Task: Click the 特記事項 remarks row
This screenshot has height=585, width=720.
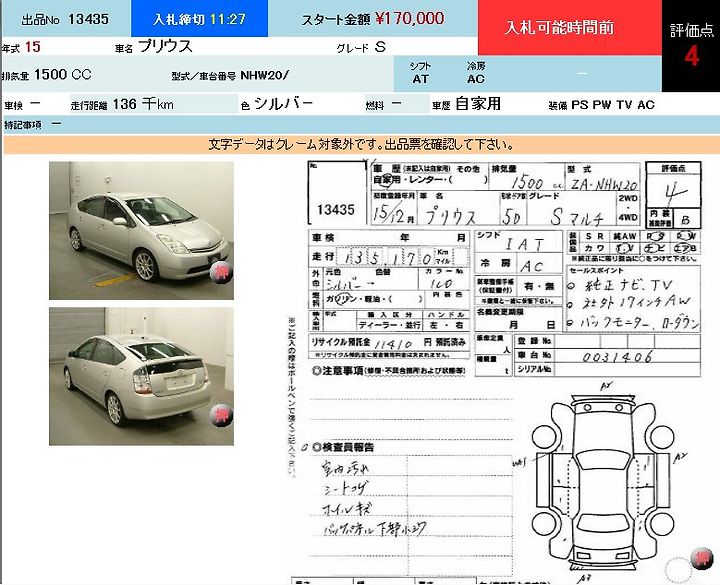Action: (360, 124)
